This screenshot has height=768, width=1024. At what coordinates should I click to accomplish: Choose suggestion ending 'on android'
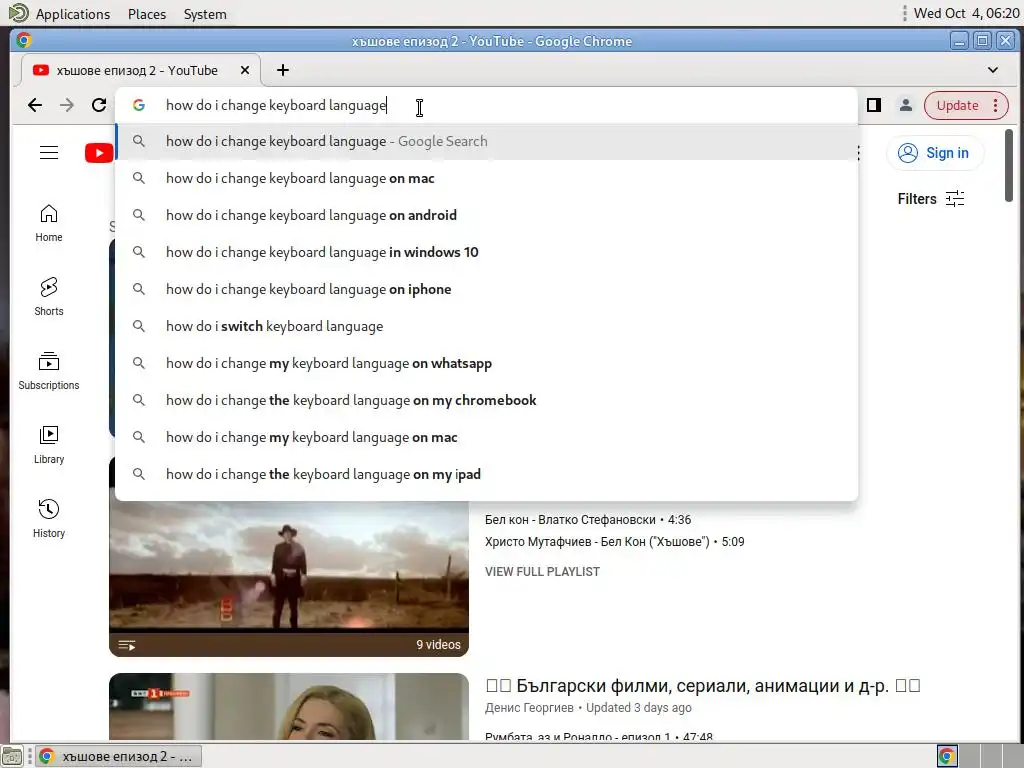[x=487, y=215]
